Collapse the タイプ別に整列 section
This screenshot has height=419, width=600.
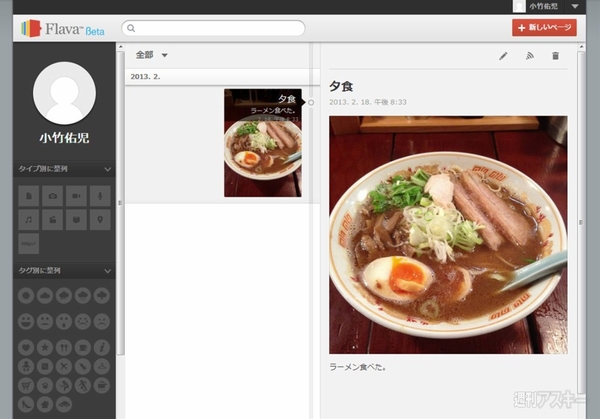point(108,169)
